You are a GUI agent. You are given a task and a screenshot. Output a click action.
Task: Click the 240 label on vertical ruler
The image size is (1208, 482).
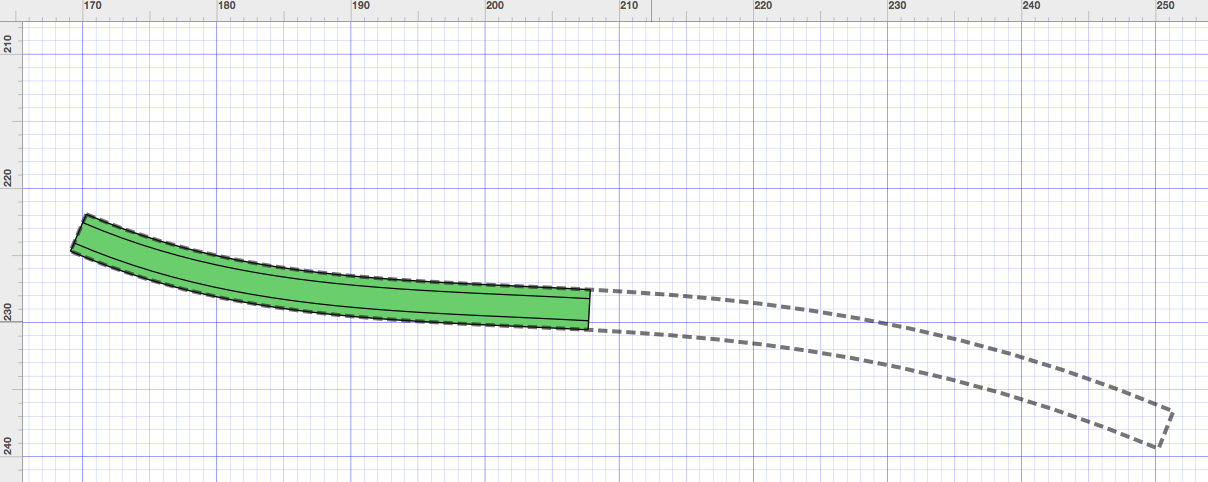coord(9,448)
